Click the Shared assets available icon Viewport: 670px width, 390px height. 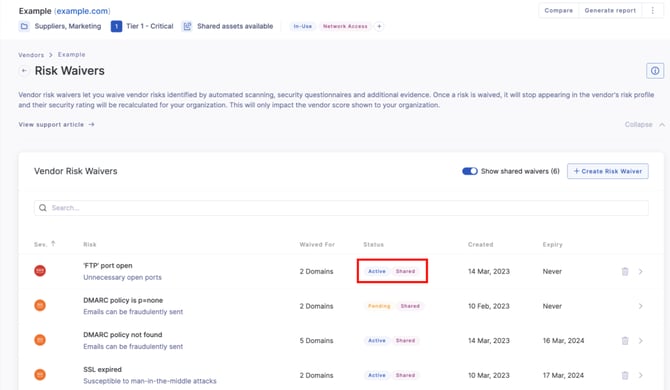(x=187, y=26)
